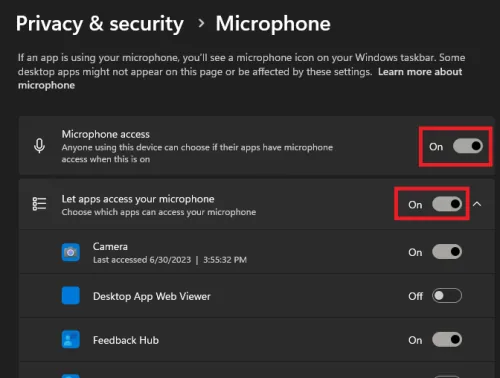Turn off the Microphone access toggle
500x378 pixels.
click(467, 146)
